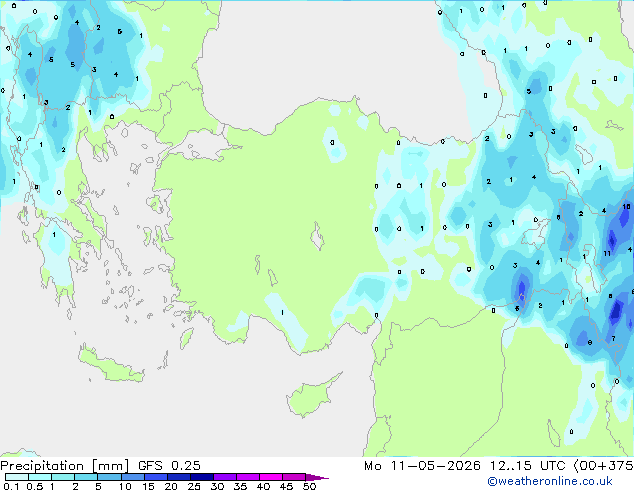The image size is (634, 490).
Task: Pick the 40–45 mm magenta legend swatch
Action: 271,477
